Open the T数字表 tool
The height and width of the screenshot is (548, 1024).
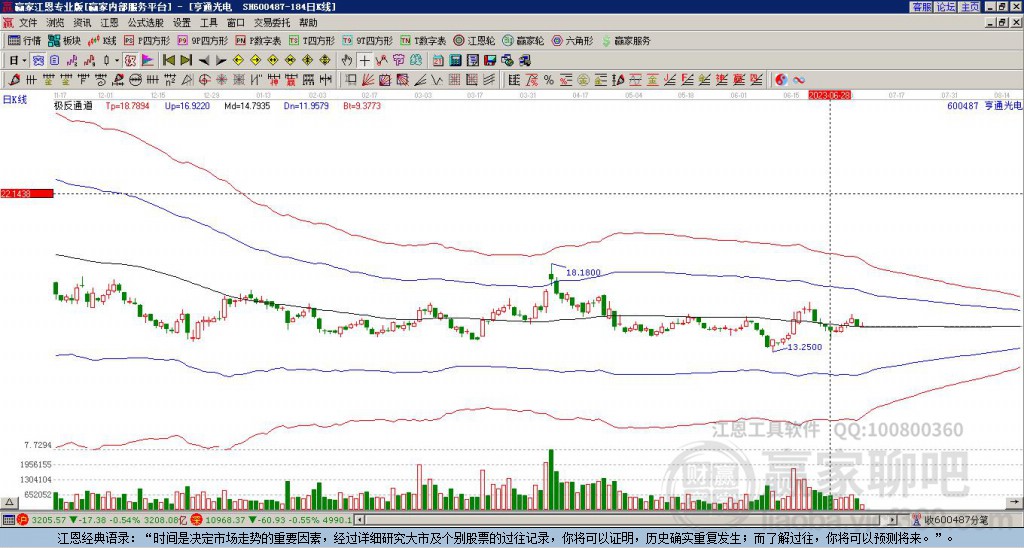coord(423,40)
